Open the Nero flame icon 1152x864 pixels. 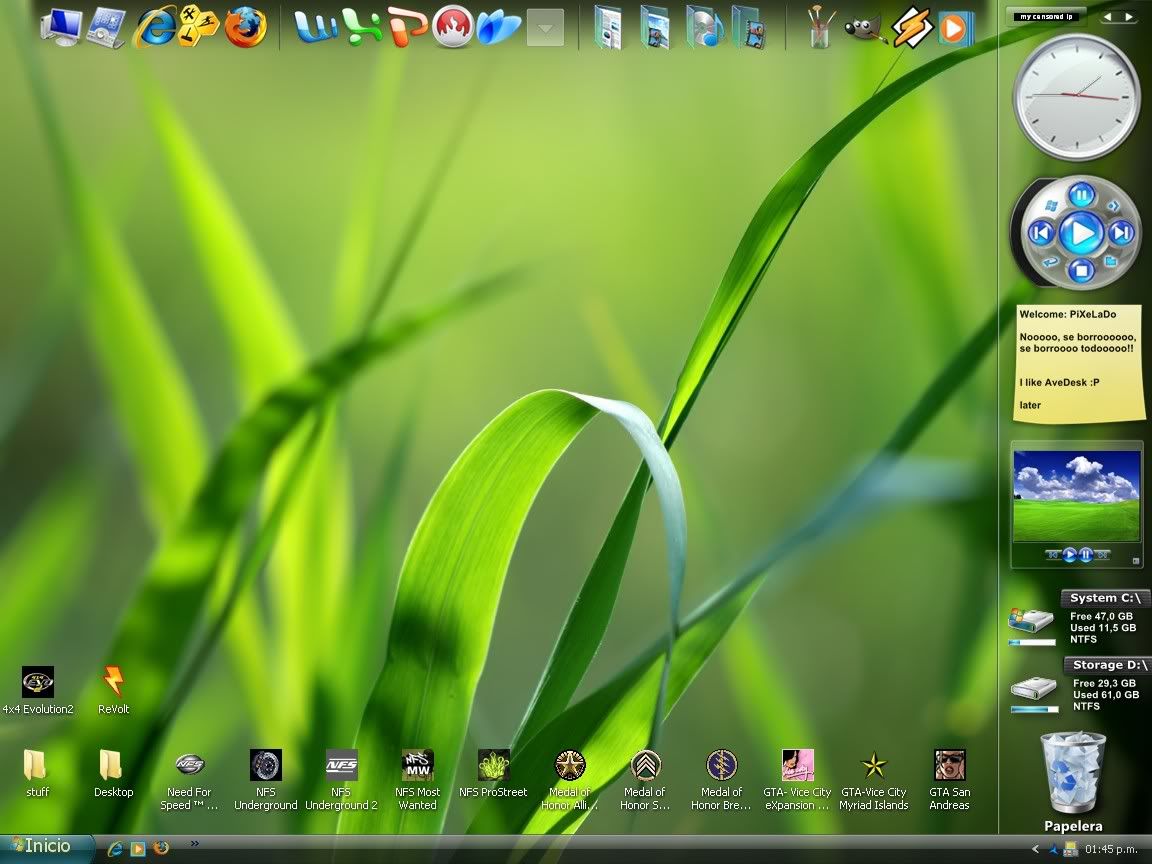[x=453, y=27]
